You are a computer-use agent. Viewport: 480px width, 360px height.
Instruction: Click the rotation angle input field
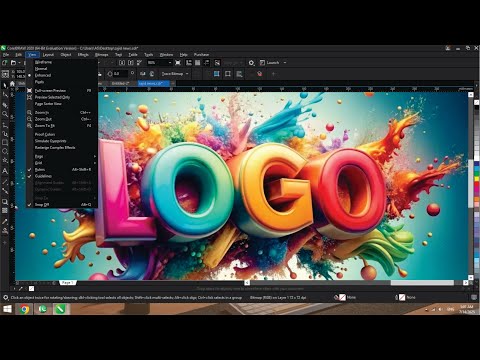pos(120,74)
